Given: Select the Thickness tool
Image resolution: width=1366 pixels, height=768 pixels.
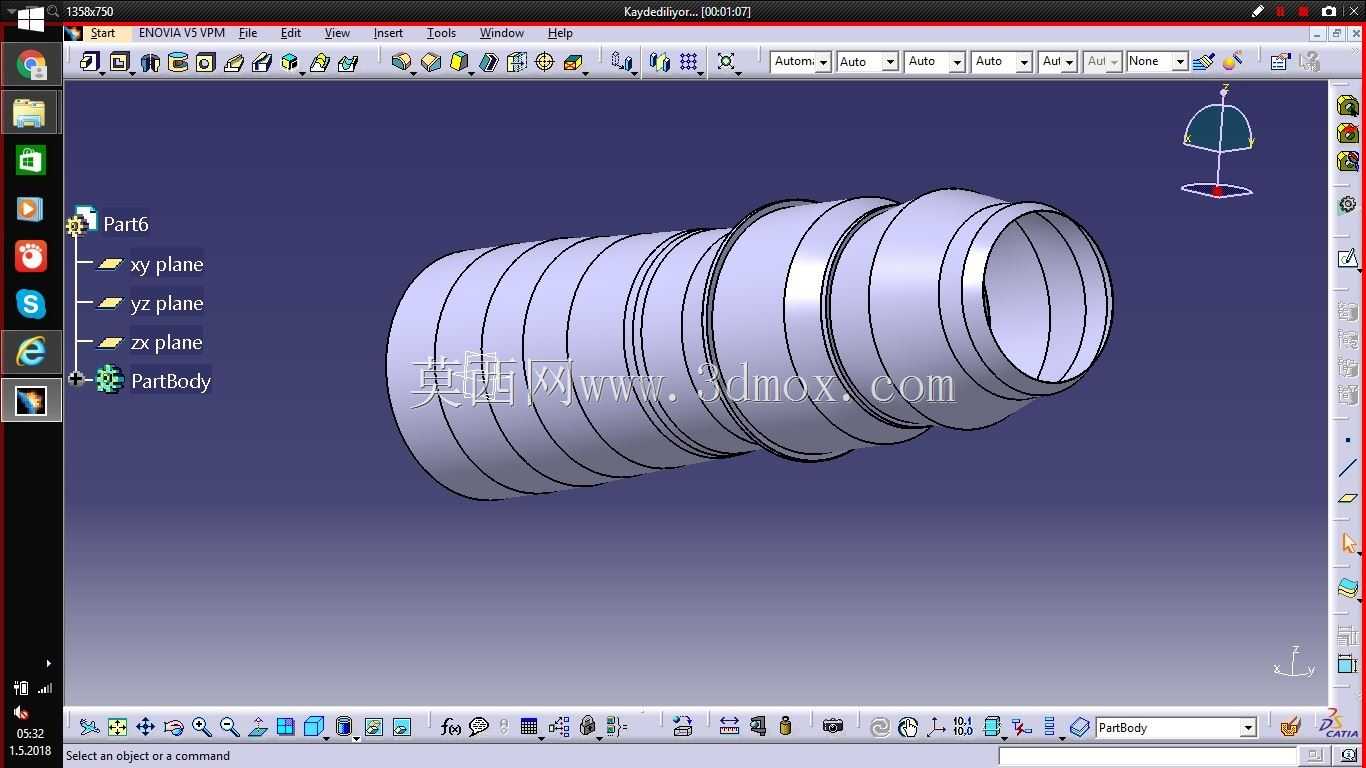Looking at the screenshot, I should [x=516, y=62].
